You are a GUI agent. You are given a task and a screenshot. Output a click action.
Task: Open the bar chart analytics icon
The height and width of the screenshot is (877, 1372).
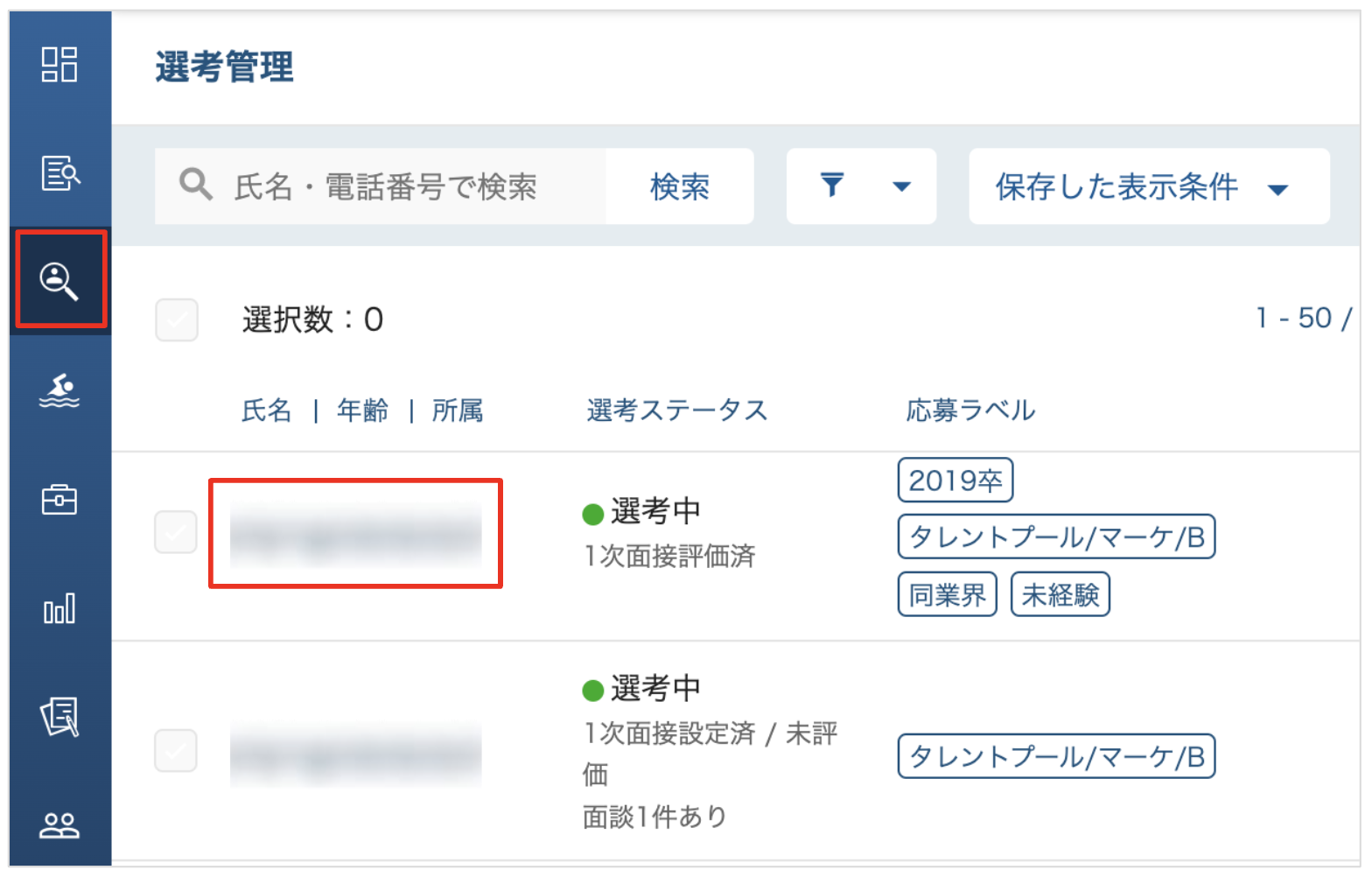[59, 608]
